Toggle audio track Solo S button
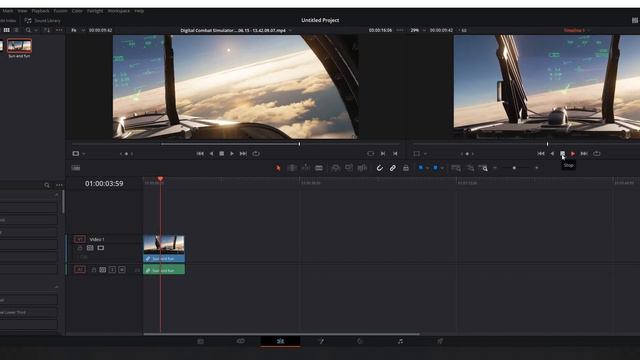 [x=112, y=270]
